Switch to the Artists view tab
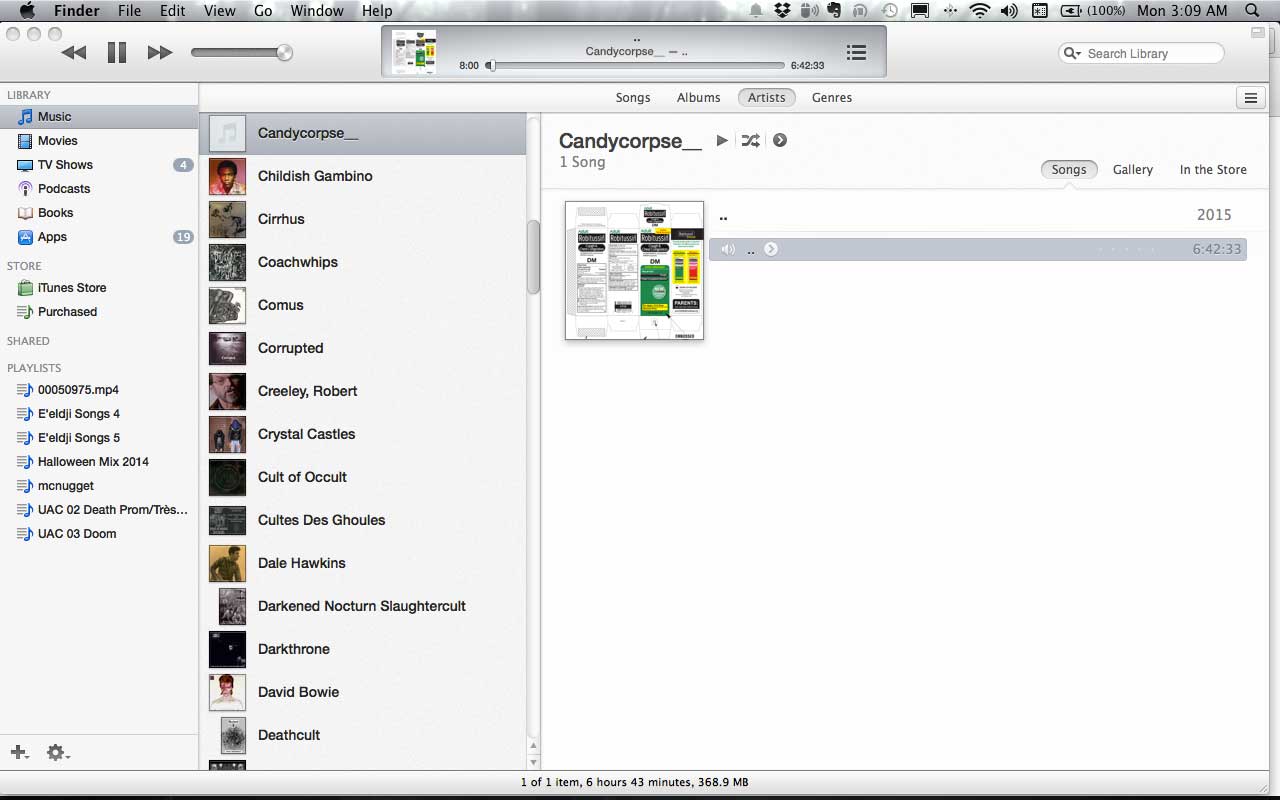The height and width of the screenshot is (800, 1280). (x=767, y=97)
